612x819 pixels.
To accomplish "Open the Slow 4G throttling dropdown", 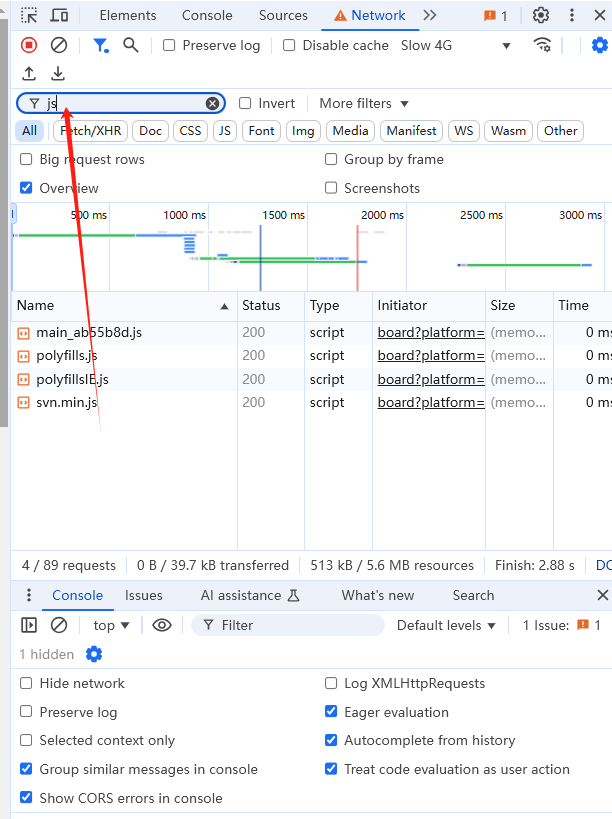I will coord(456,45).
